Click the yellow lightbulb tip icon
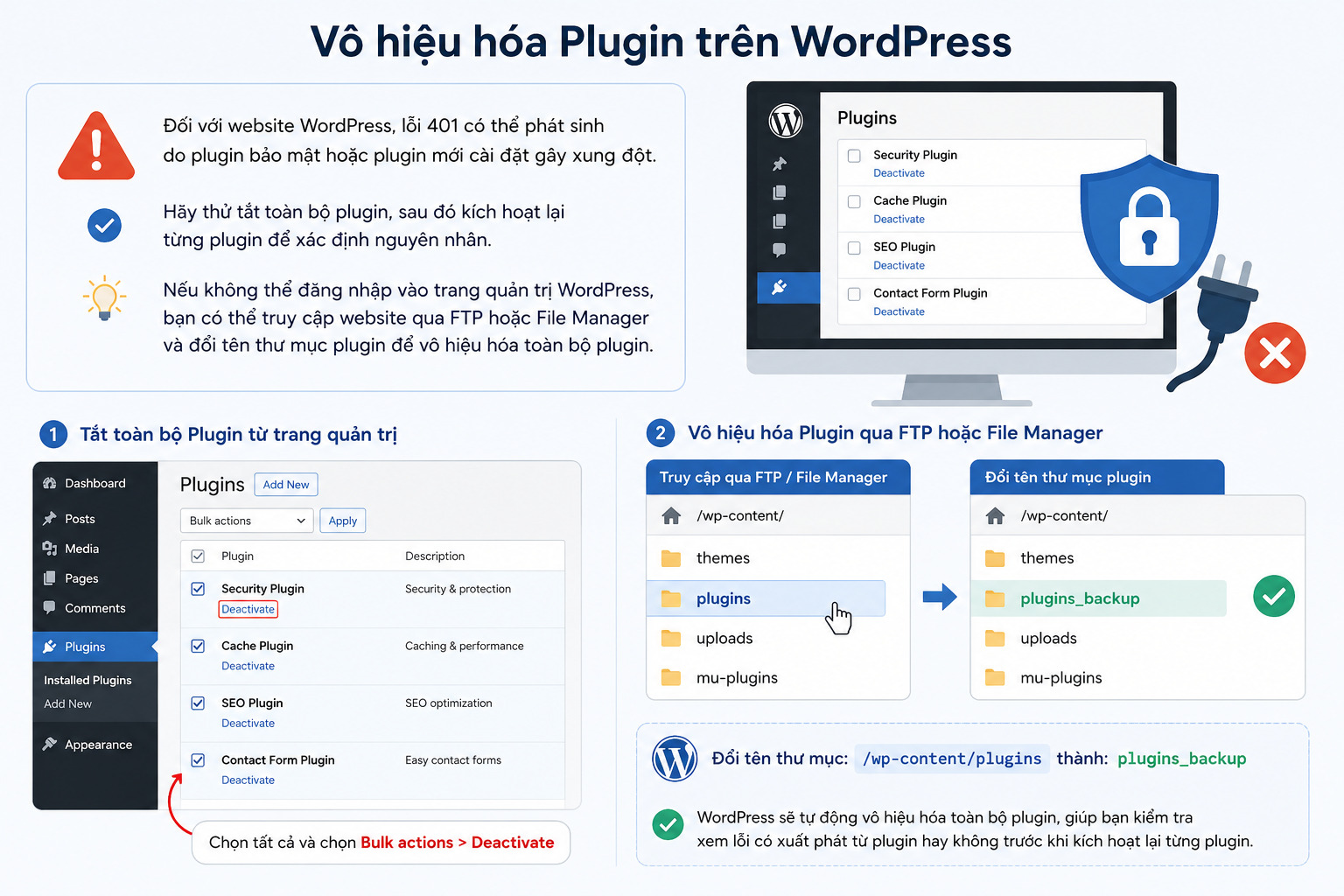 tap(104, 298)
